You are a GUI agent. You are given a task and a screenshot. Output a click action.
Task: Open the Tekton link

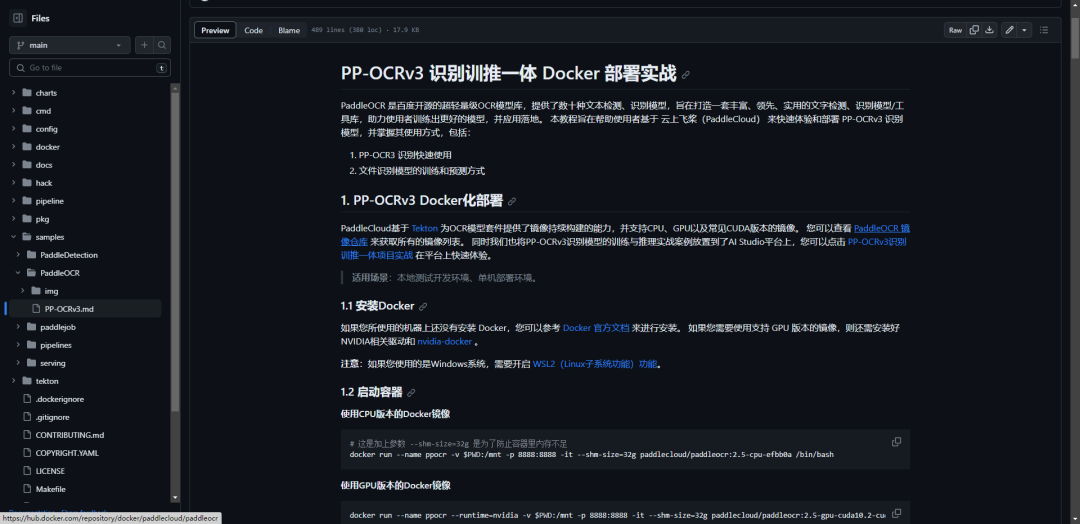click(424, 228)
